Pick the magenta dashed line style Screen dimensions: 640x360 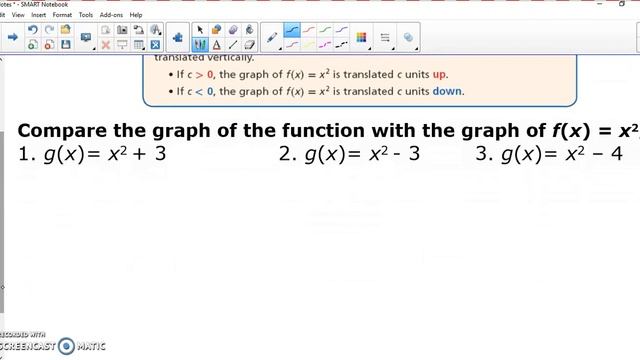pyautogui.click(x=325, y=44)
